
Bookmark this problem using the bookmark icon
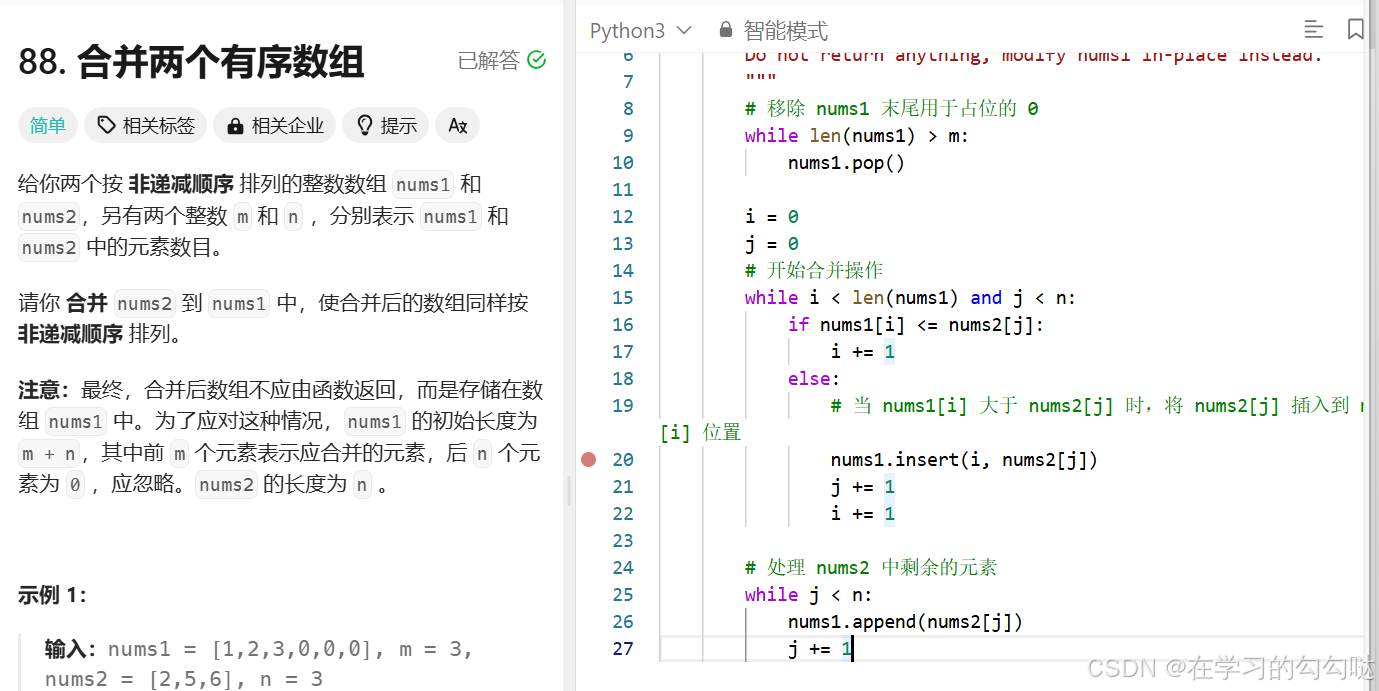click(x=1356, y=29)
